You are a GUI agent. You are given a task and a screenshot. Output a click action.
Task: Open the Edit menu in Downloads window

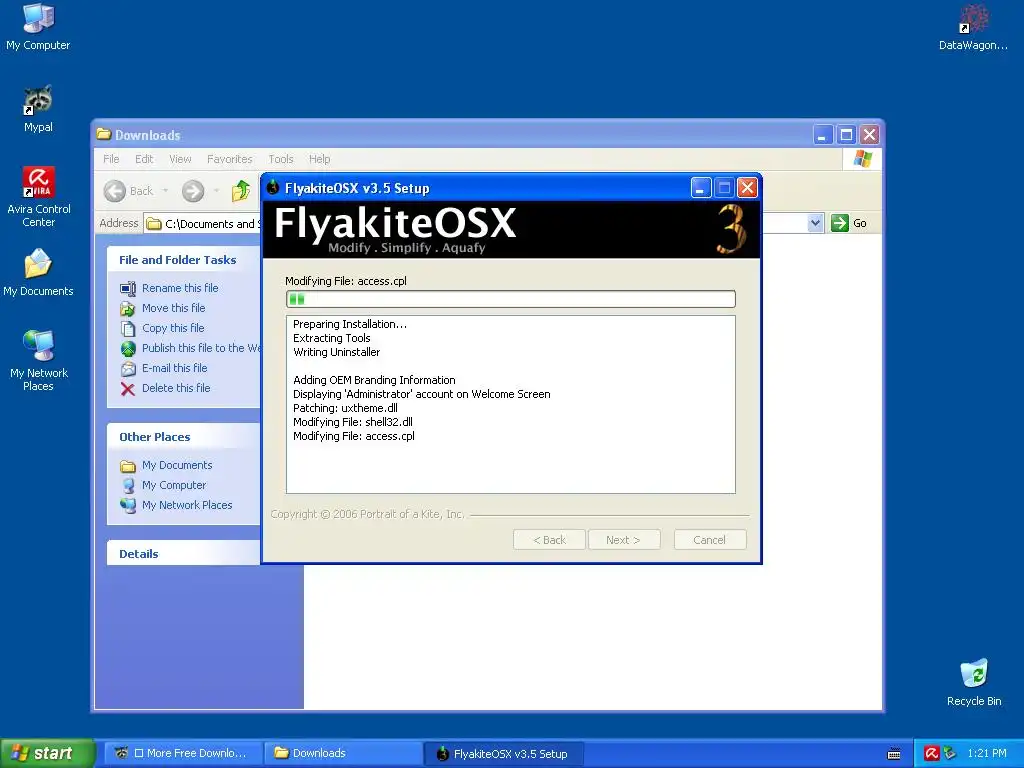pos(144,159)
